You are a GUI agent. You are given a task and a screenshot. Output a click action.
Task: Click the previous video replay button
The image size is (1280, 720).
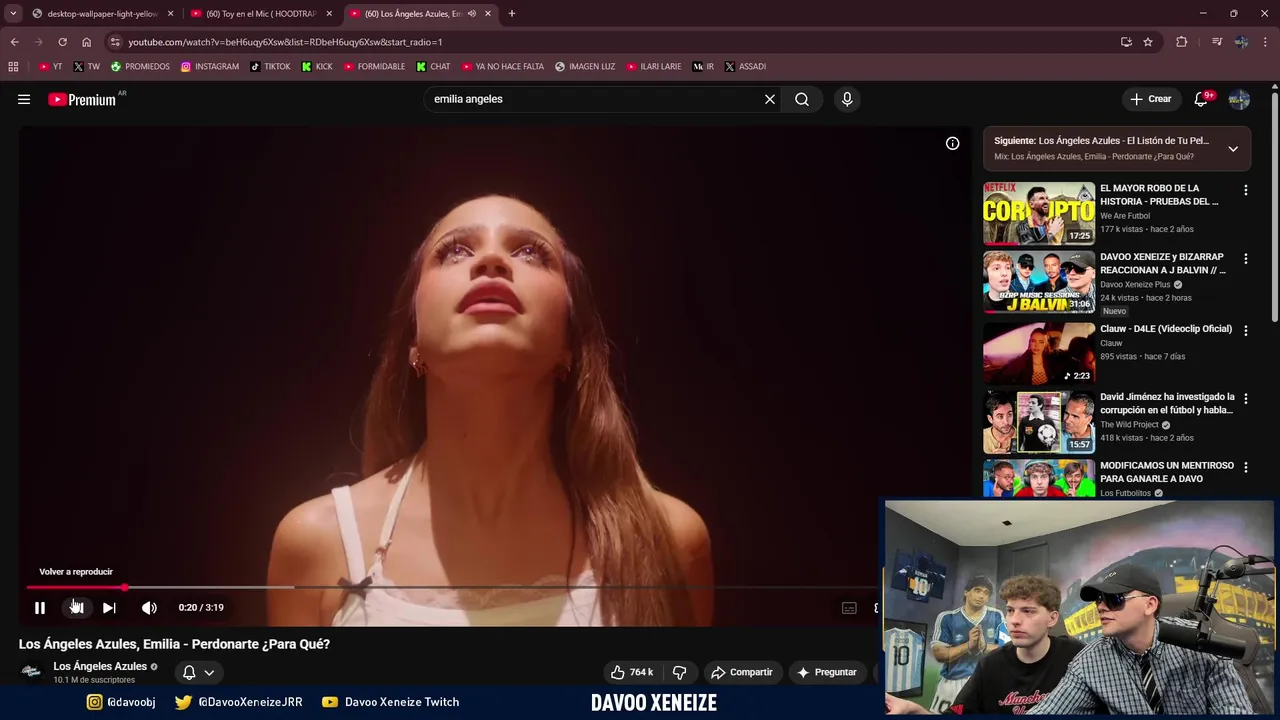pos(76,607)
